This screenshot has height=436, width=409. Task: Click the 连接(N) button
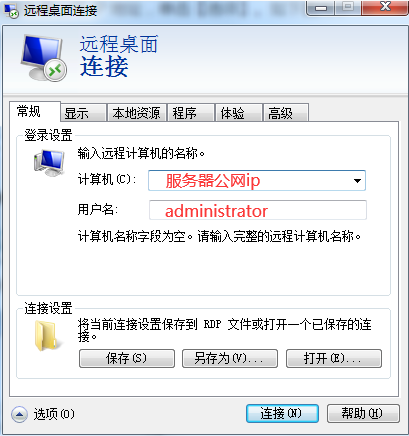pyautogui.click(x=282, y=414)
